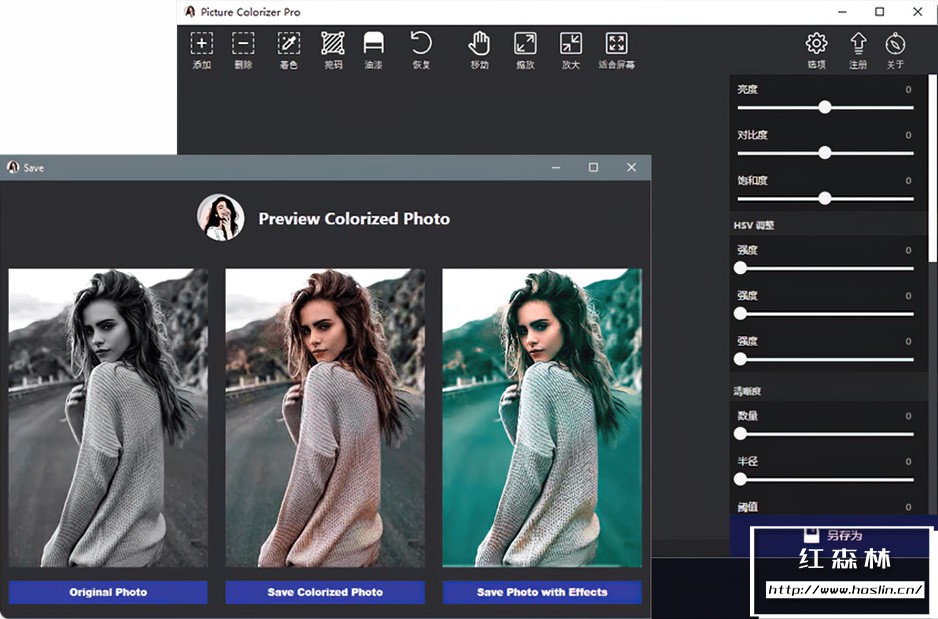Viewport: 938px width, 619px height.
Task: Maximize the Save dialog window
Action: pos(593,167)
